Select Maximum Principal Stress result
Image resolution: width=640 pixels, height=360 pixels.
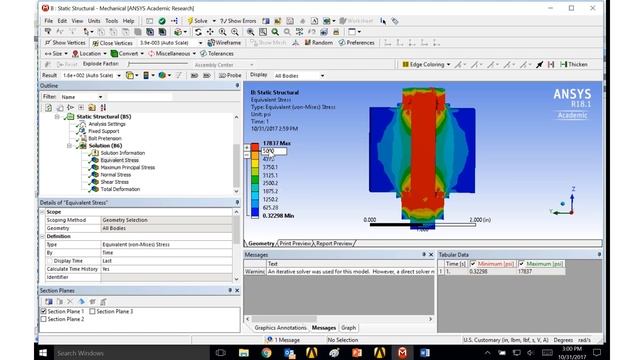tap(127, 167)
